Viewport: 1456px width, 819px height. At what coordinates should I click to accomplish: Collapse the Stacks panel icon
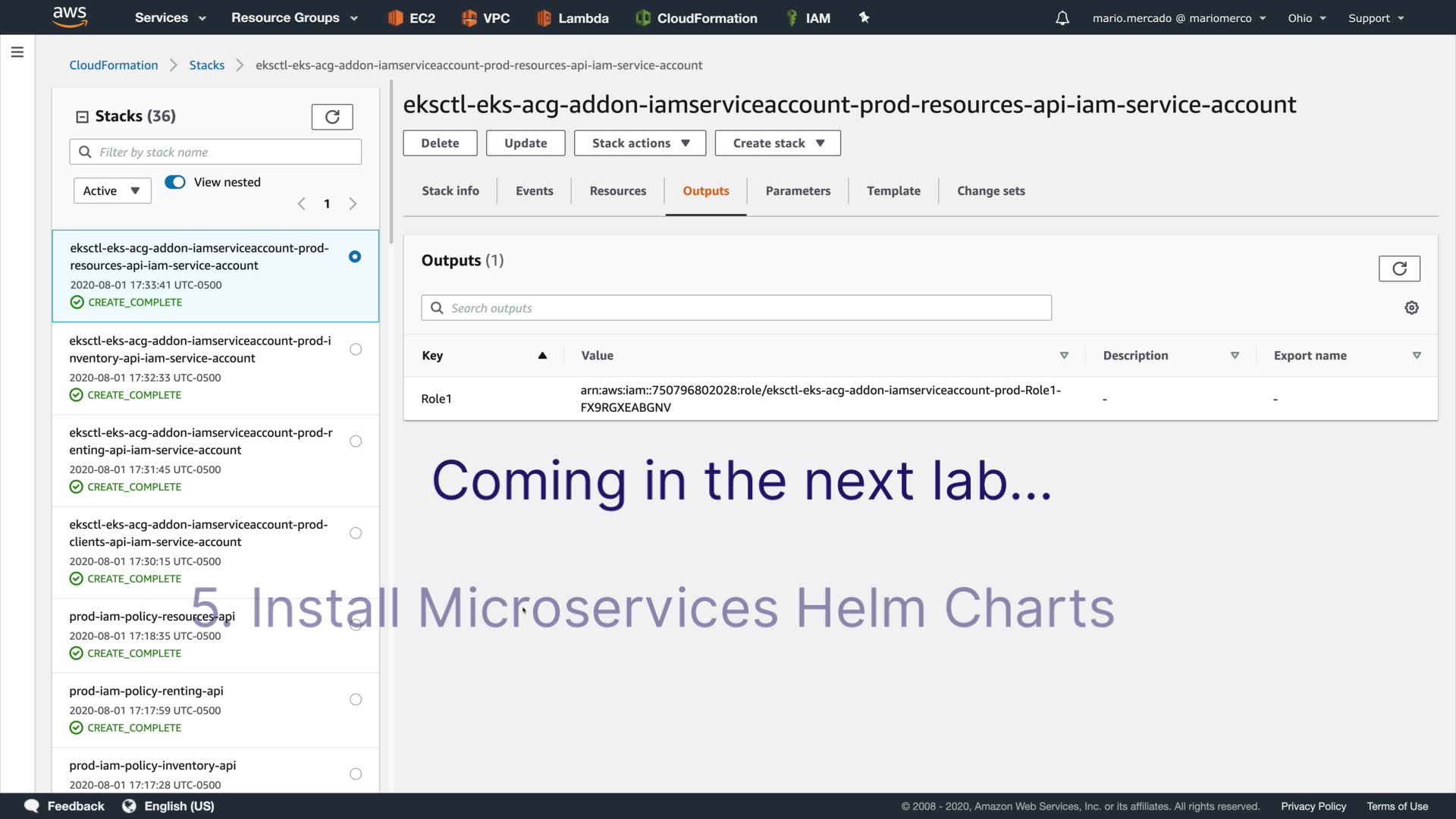[x=82, y=117]
